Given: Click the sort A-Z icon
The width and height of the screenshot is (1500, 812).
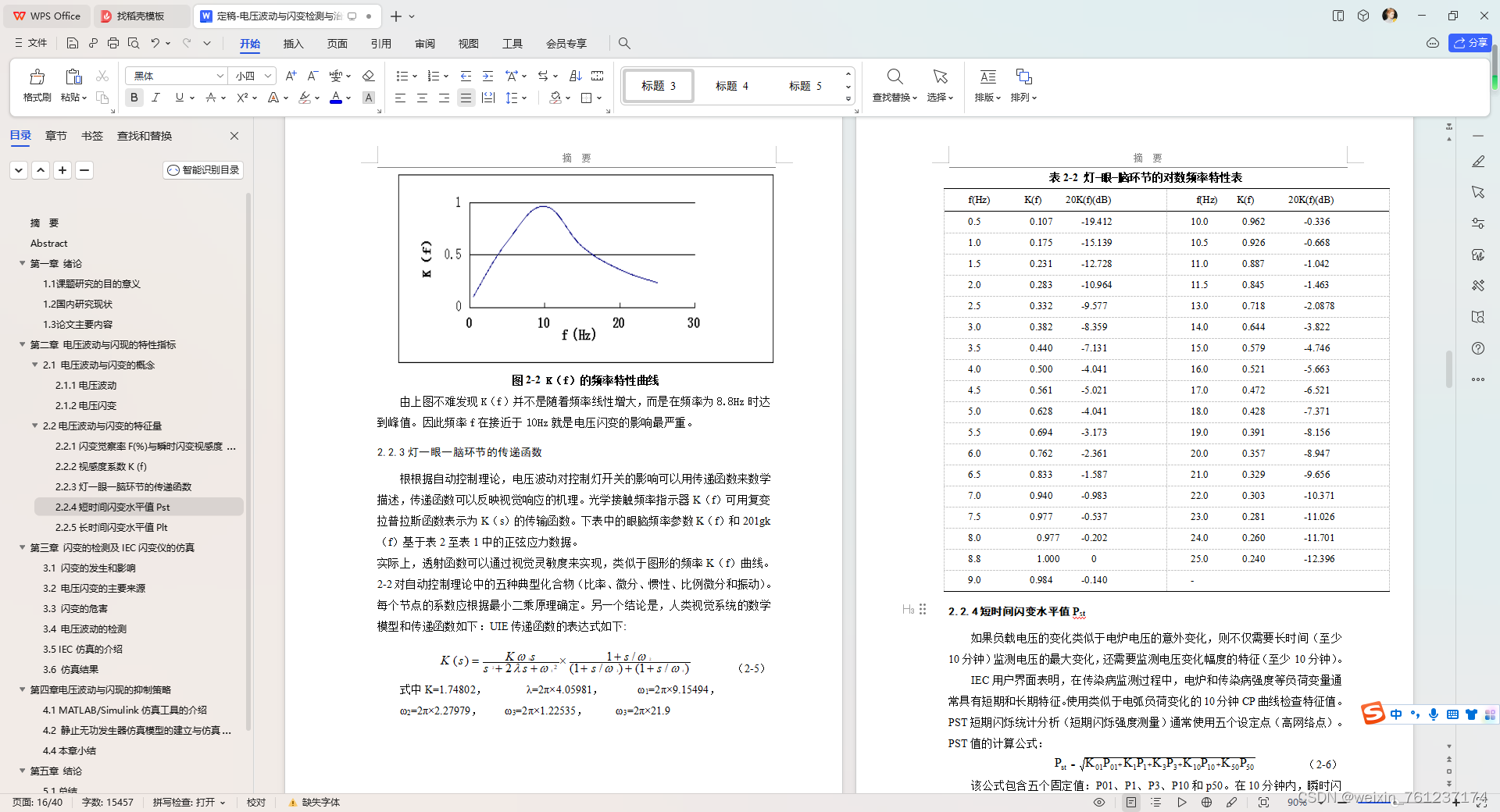Looking at the screenshot, I should click(575, 76).
